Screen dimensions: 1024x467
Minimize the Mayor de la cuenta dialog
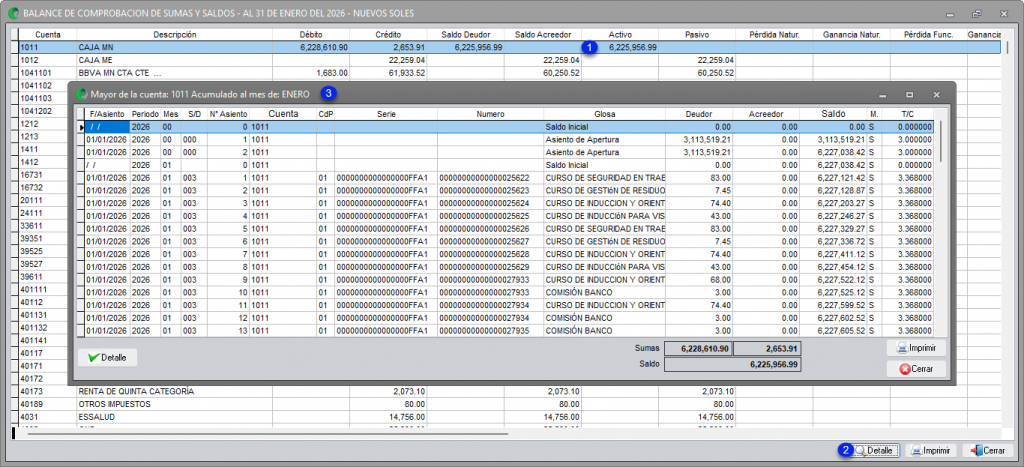882,95
